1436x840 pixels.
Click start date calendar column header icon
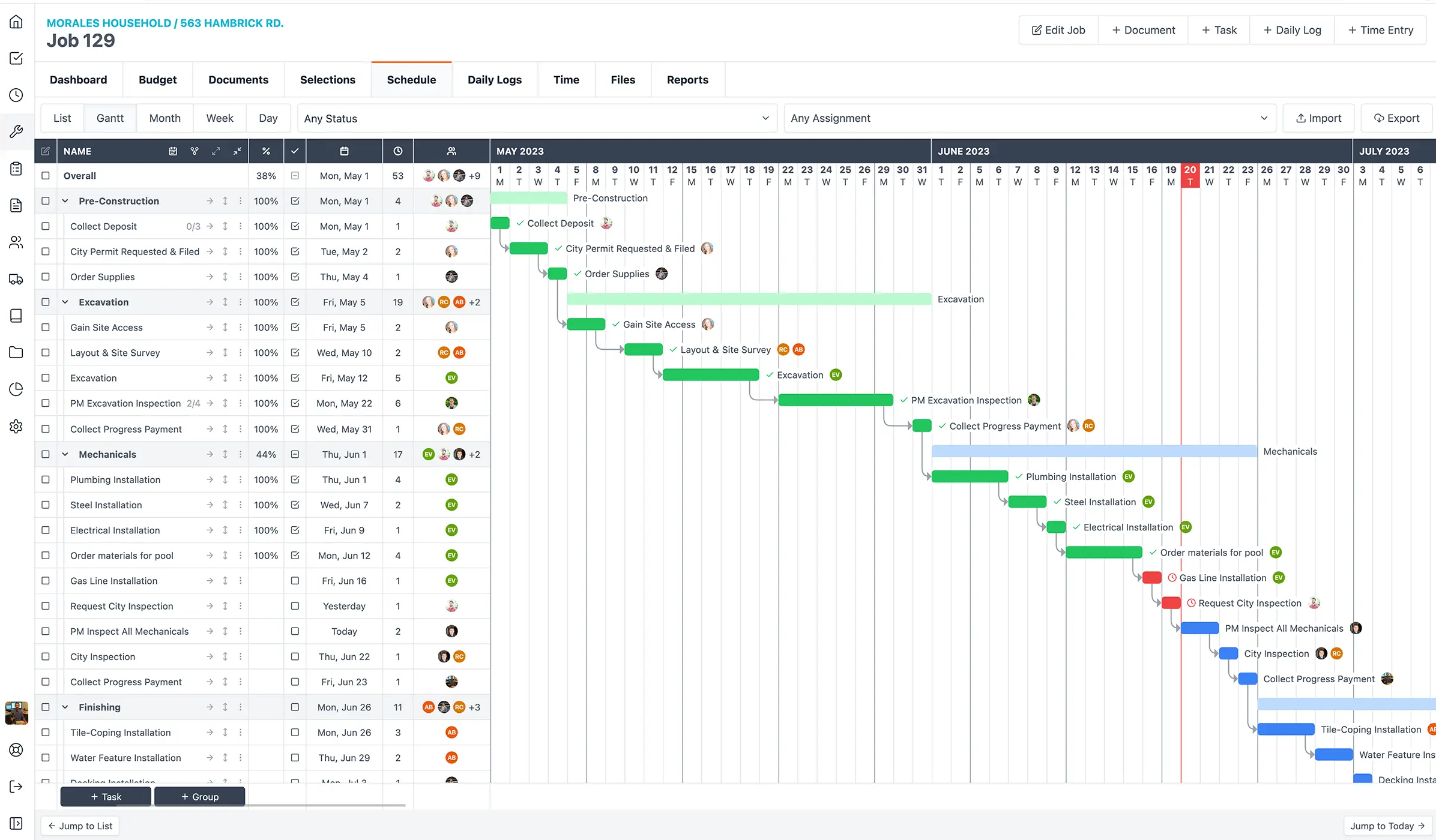tap(344, 151)
